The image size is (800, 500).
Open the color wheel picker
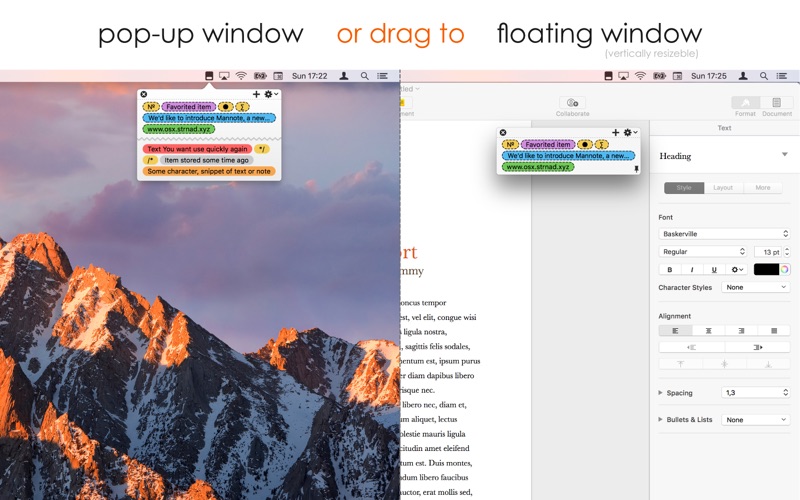click(x=785, y=269)
